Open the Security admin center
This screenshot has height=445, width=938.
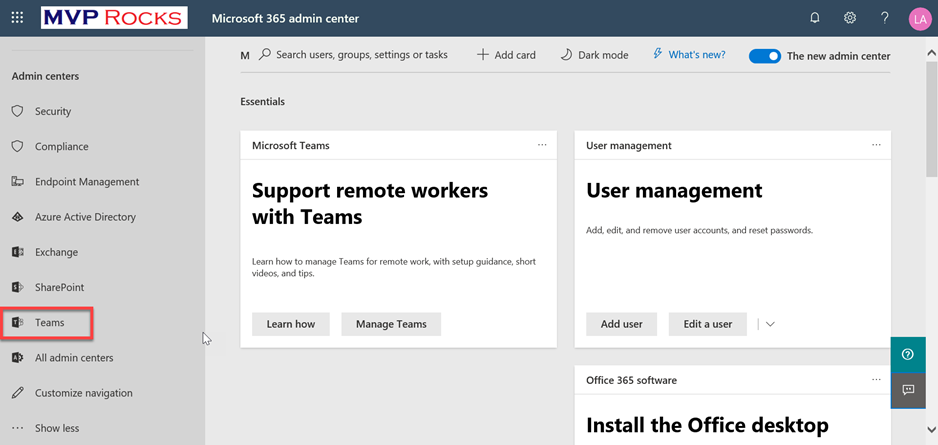53,111
